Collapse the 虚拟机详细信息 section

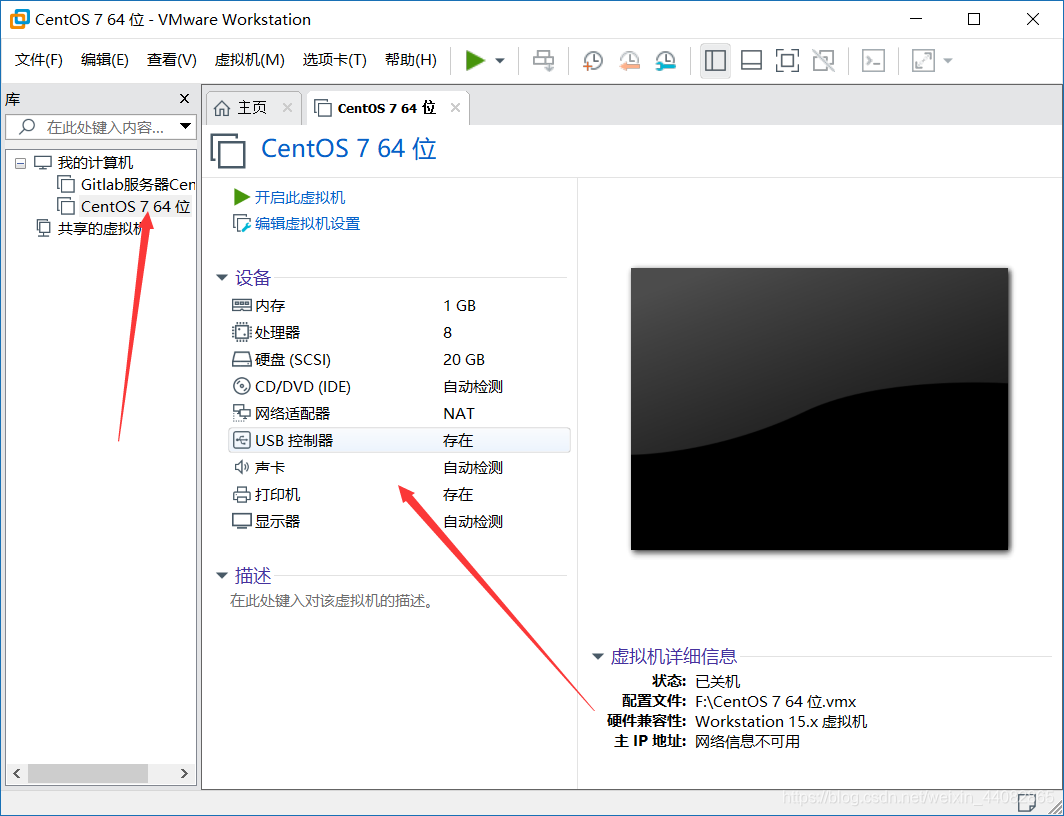598,657
